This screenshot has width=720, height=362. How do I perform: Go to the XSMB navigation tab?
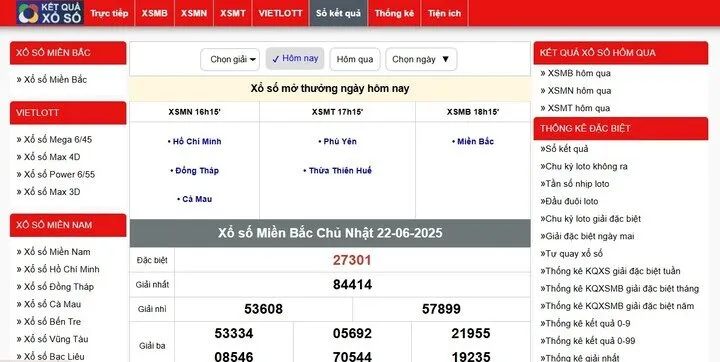pyautogui.click(x=154, y=13)
